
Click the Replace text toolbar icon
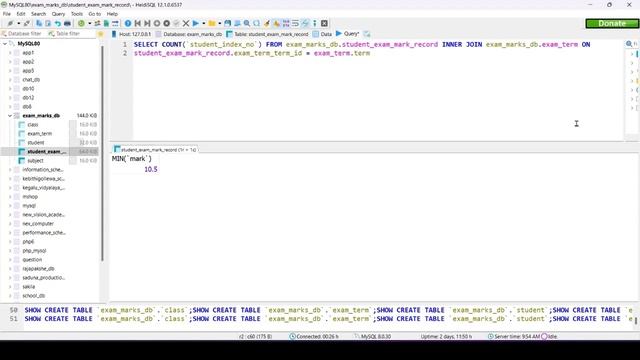(x=256, y=23)
